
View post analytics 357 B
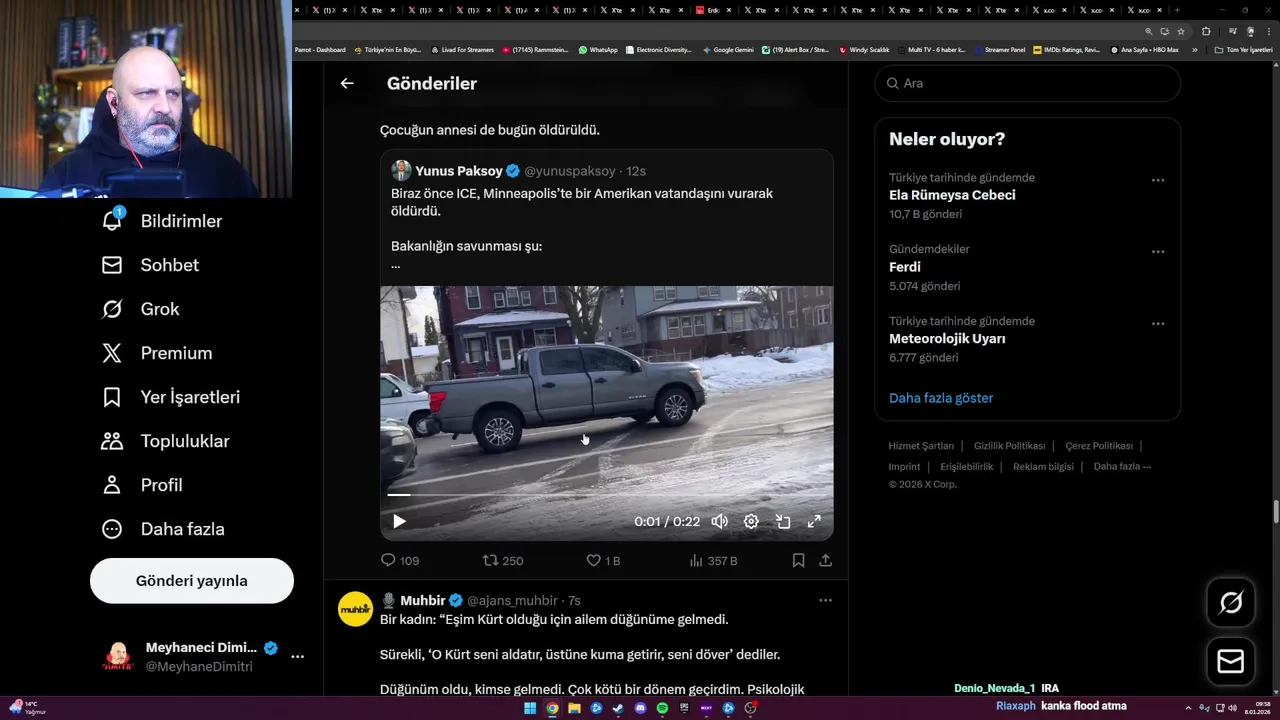[x=713, y=561]
